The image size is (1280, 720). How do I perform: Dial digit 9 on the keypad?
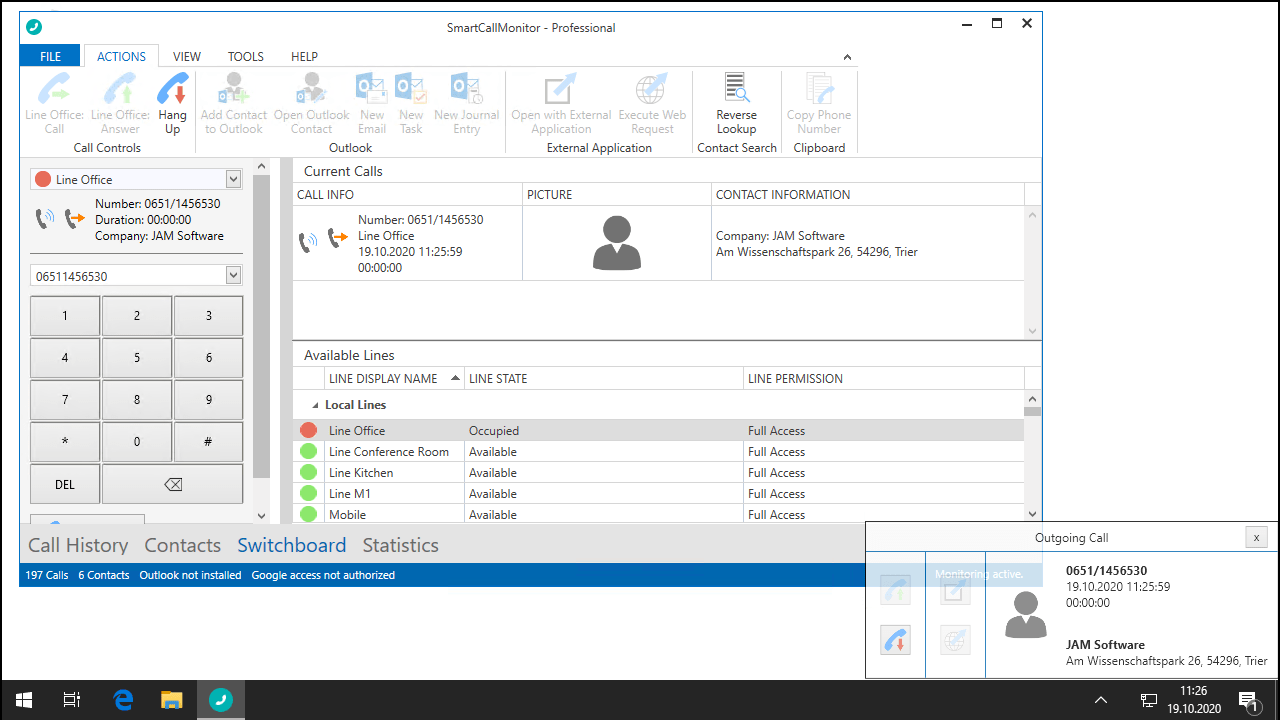(208, 400)
